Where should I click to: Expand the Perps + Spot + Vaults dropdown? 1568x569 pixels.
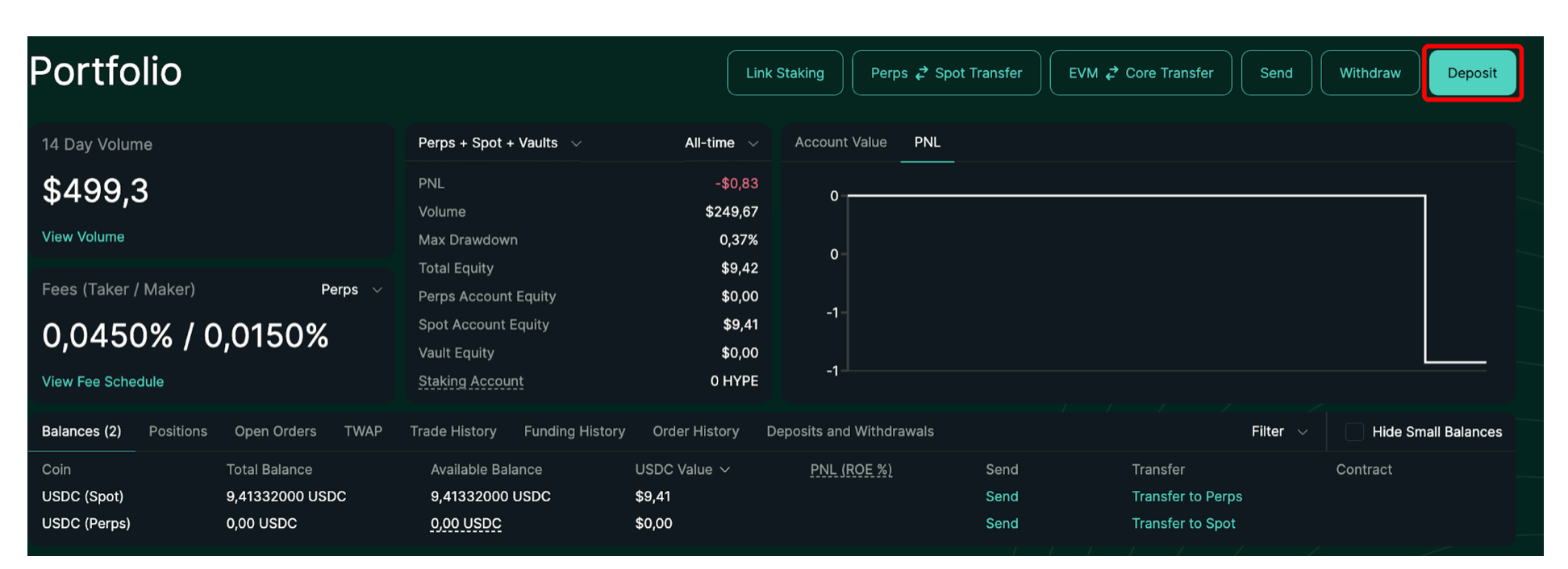576,143
